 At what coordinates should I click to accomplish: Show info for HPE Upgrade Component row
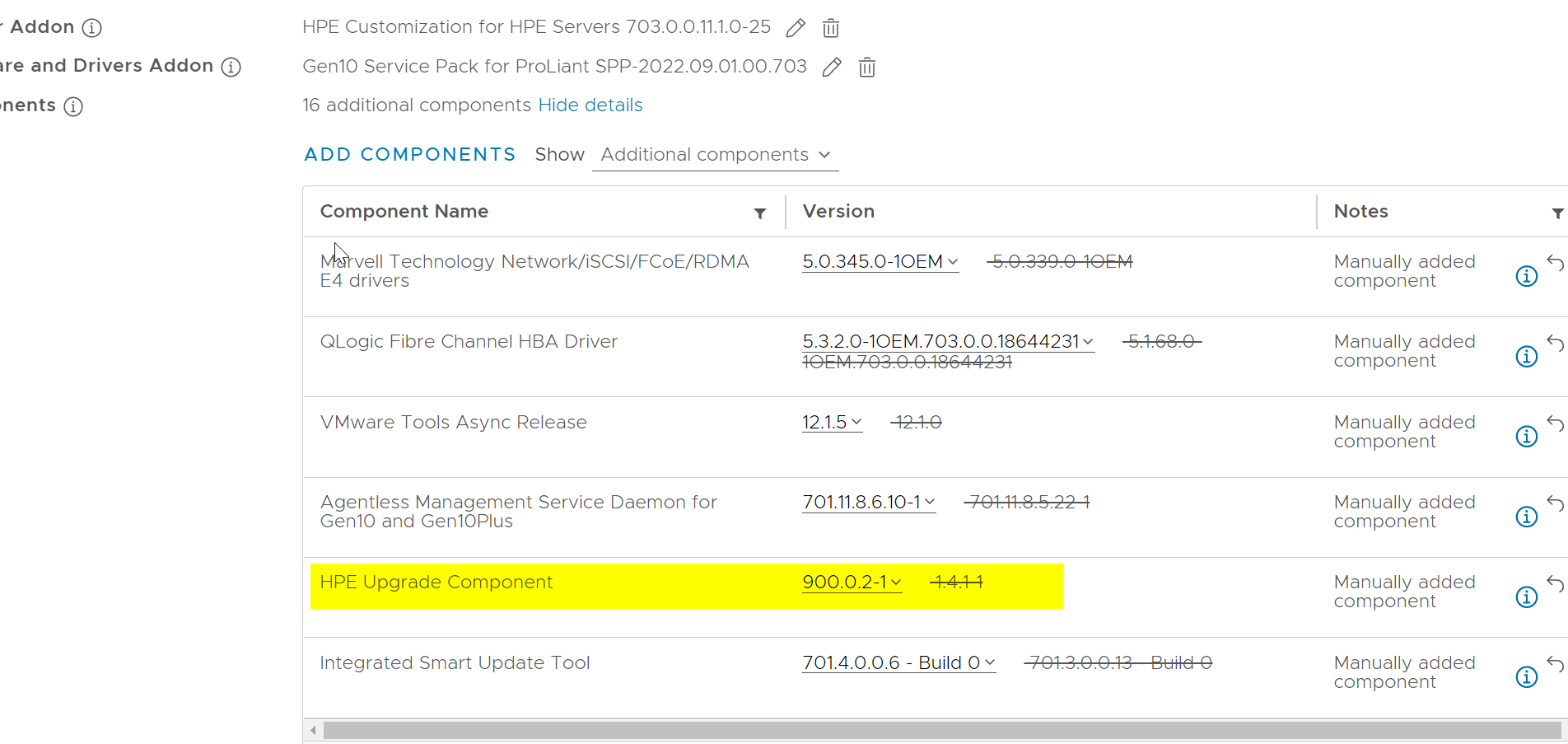pyautogui.click(x=1527, y=597)
